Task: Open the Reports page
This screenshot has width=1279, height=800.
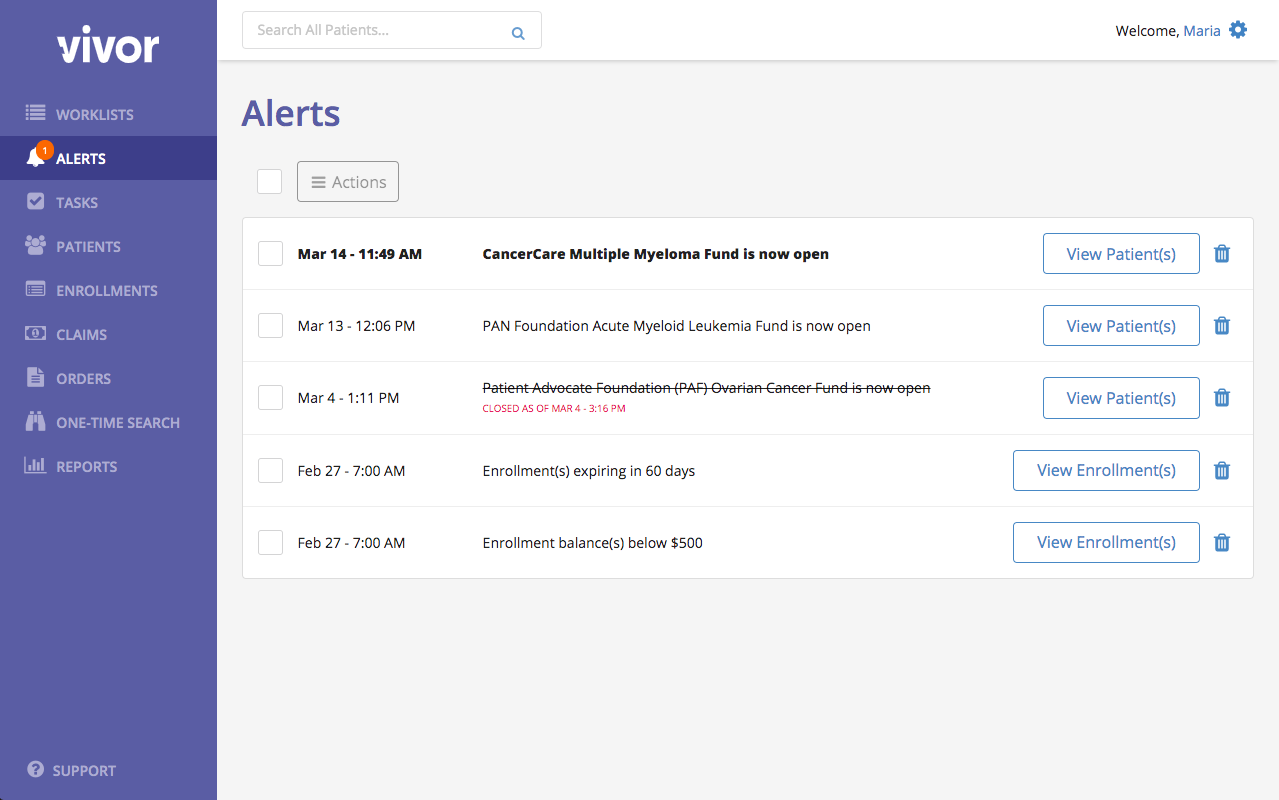Action: click(108, 466)
